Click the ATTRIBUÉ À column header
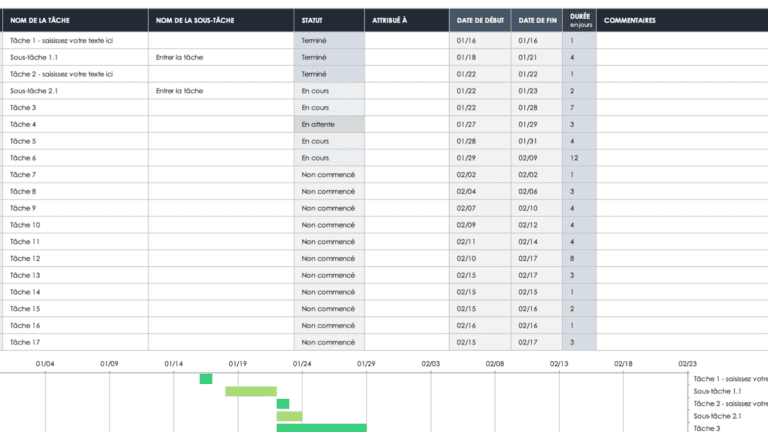 click(x=407, y=20)
